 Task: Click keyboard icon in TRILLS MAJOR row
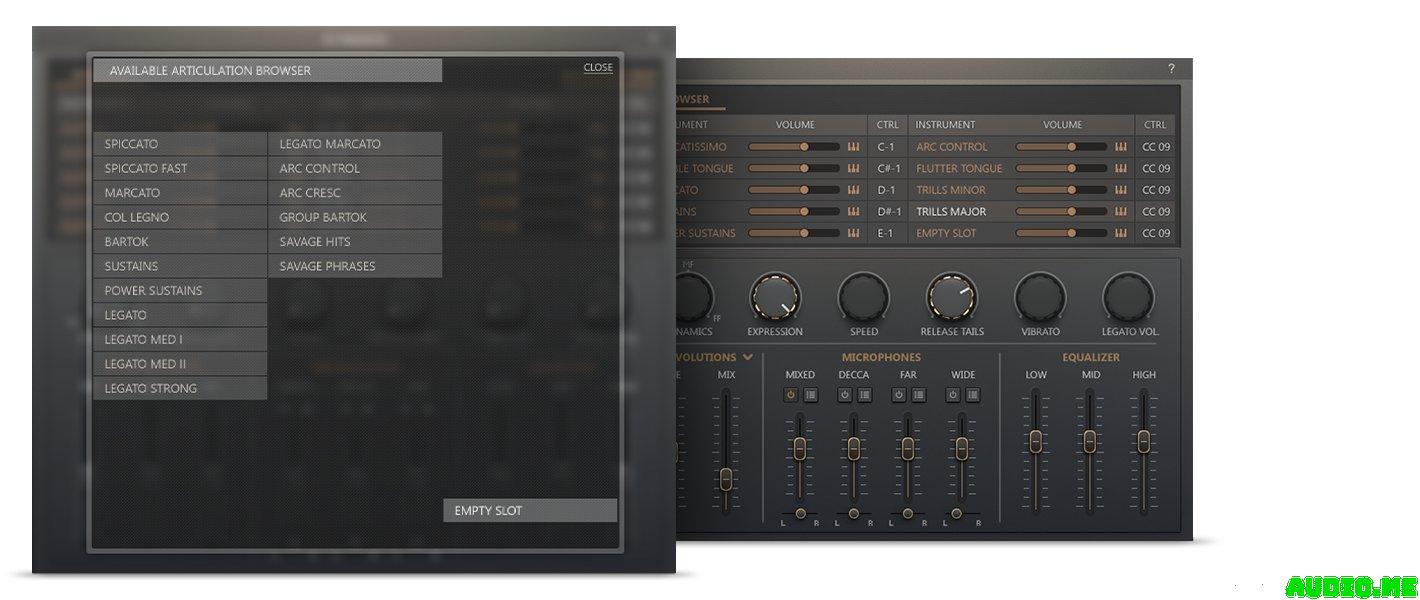(1121, 212)
